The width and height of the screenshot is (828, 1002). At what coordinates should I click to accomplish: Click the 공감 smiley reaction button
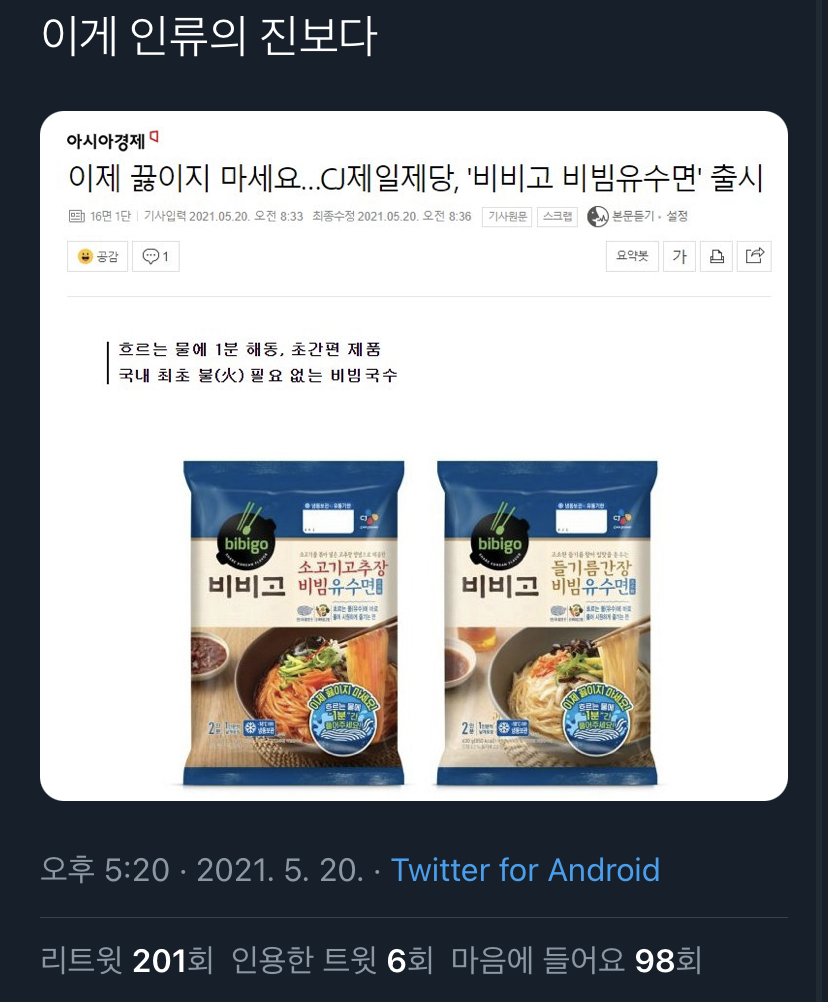(x=98, y=256)
